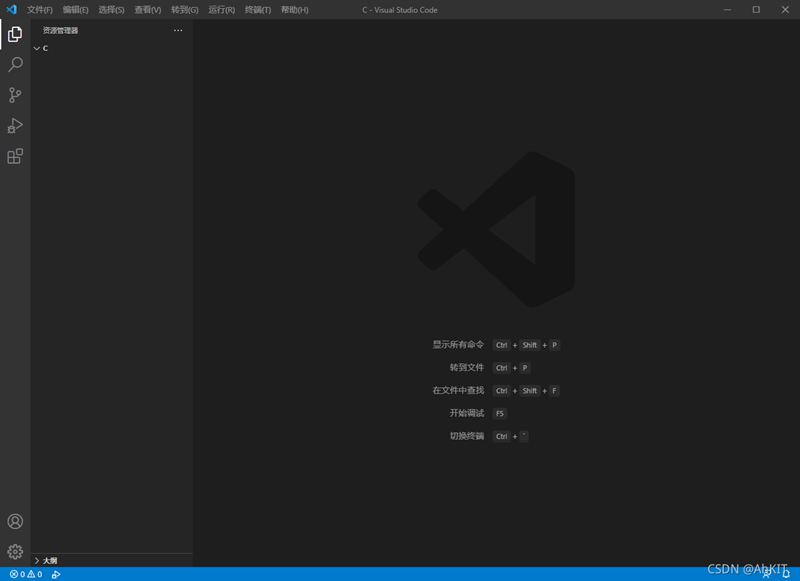Open the Search view icon
The width and height of the screenshot is (800, 581).
click(15, 65)
